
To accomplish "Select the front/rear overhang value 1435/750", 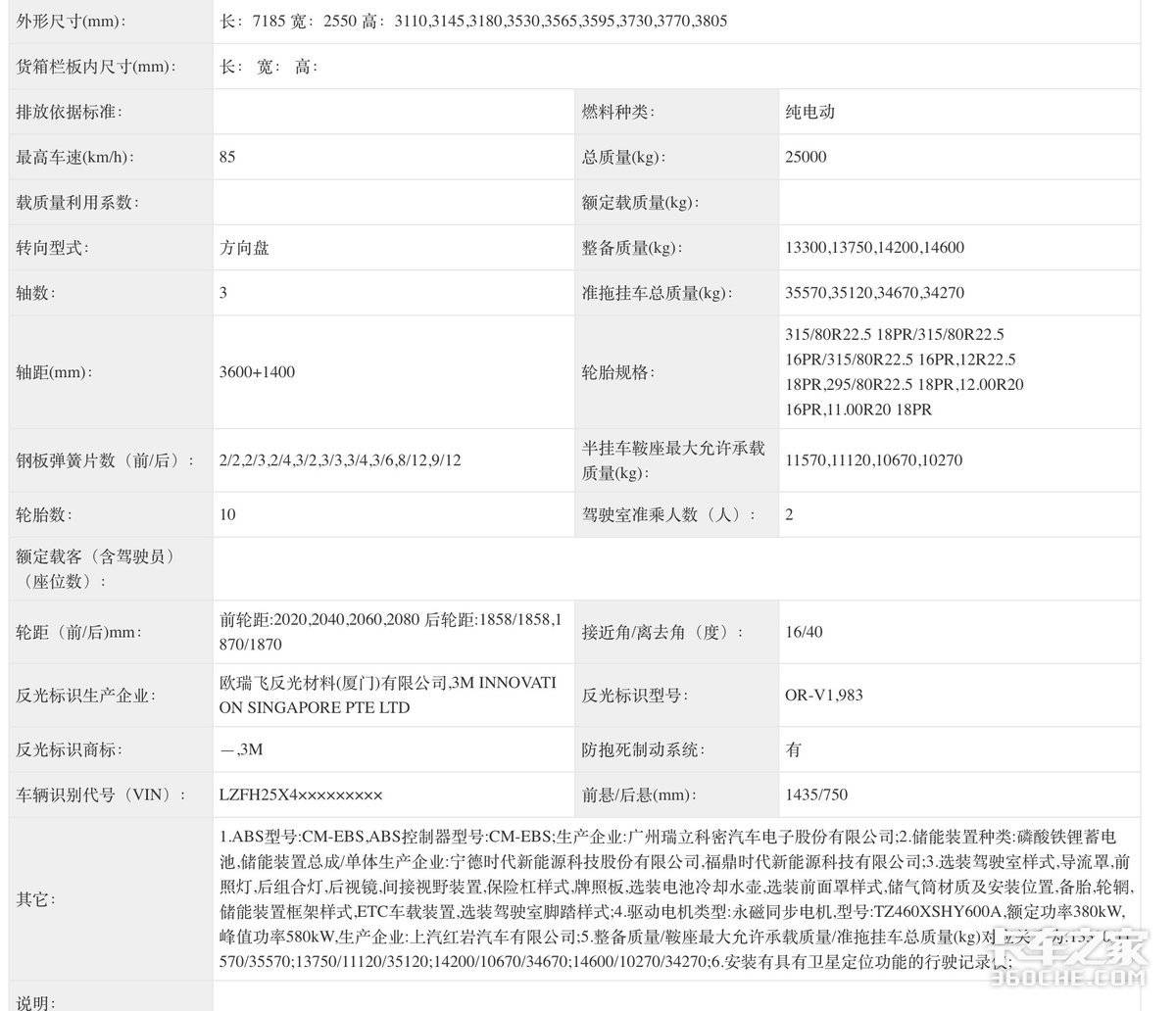I will 816,795.
